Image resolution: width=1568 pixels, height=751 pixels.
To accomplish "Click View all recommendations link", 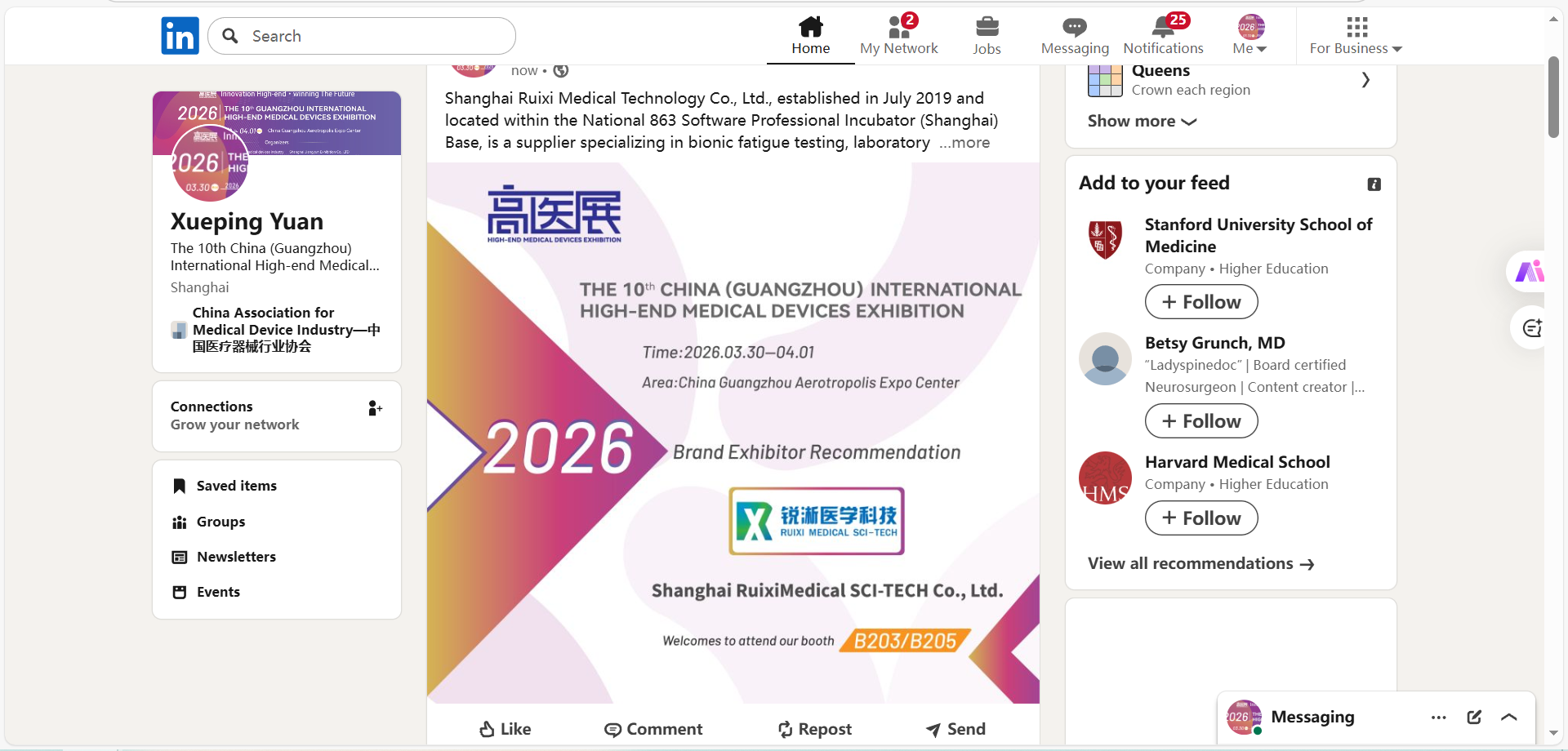I will [1200, 564].
